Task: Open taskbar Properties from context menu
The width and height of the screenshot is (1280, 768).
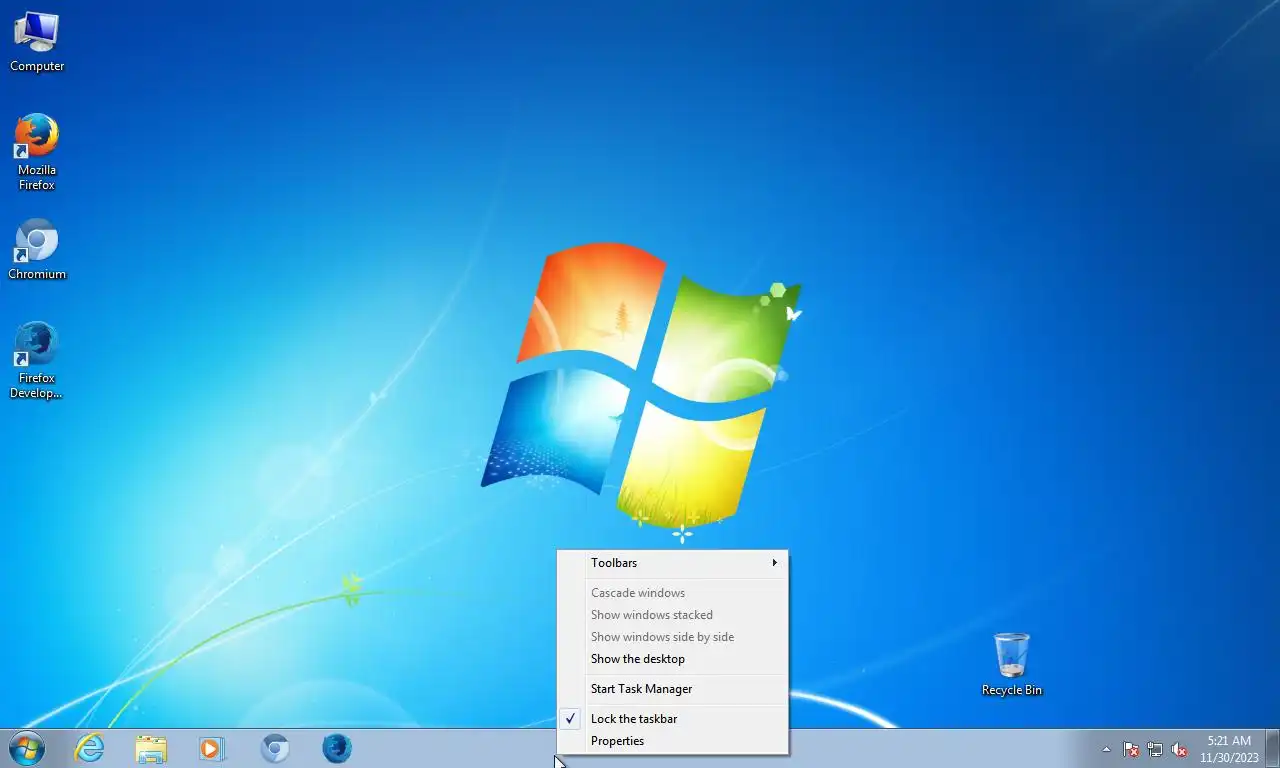Action: [673, 741]
